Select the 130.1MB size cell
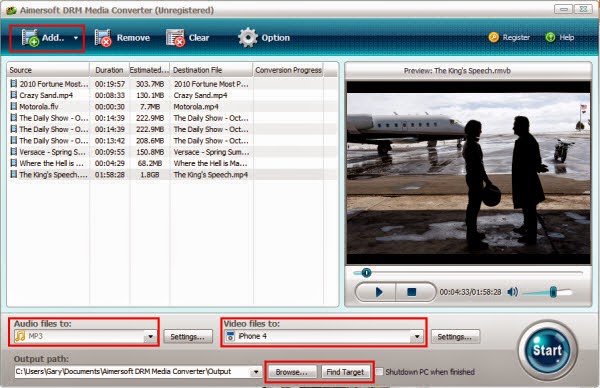Viewport: 600px width, 388px height. click(x=150, y=95)
